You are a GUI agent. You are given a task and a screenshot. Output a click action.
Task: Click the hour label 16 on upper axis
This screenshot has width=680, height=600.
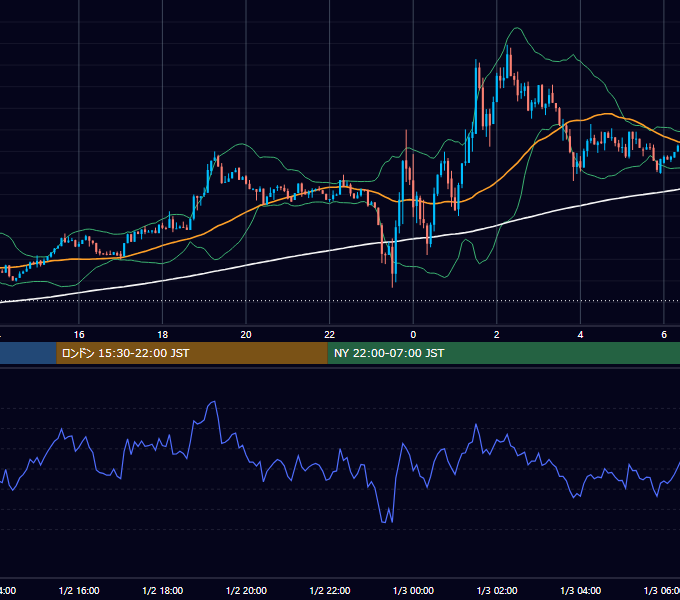tap(79, 335)
